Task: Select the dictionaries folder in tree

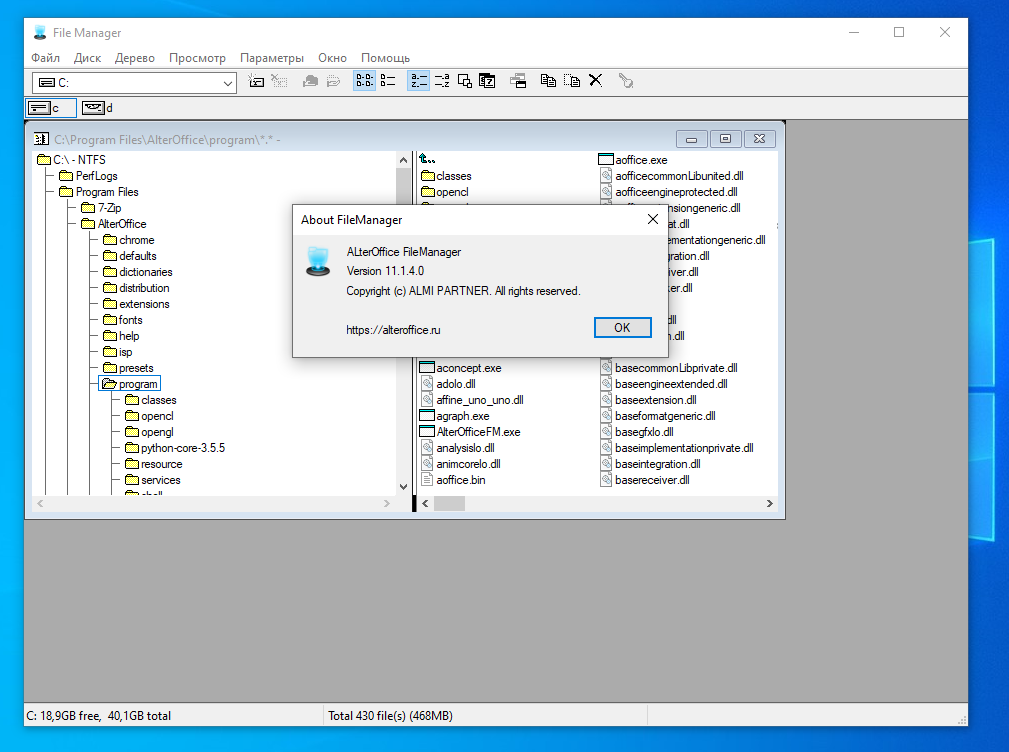Action: (x=138, y=272)
